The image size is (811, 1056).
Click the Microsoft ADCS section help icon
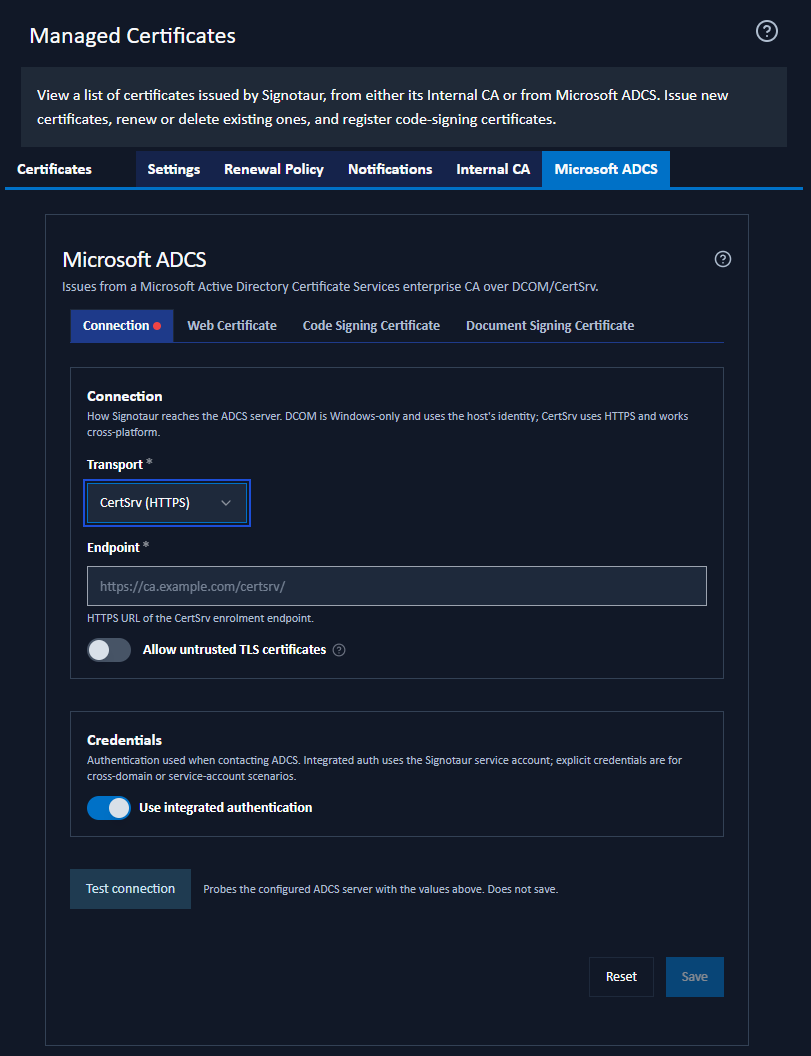723,259
